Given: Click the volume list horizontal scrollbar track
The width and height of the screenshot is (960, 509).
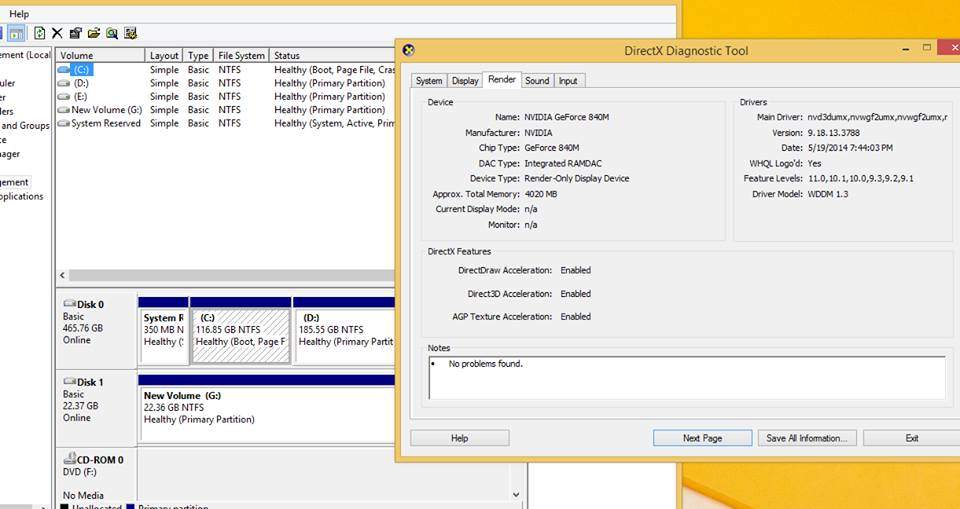Looking at the screenshot, I should click(x=233, y=276).
